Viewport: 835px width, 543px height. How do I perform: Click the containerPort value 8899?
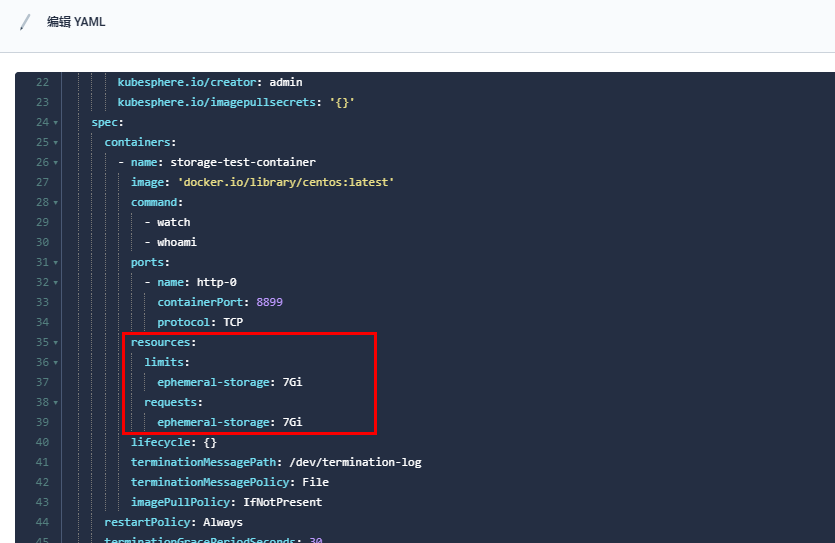276,302
